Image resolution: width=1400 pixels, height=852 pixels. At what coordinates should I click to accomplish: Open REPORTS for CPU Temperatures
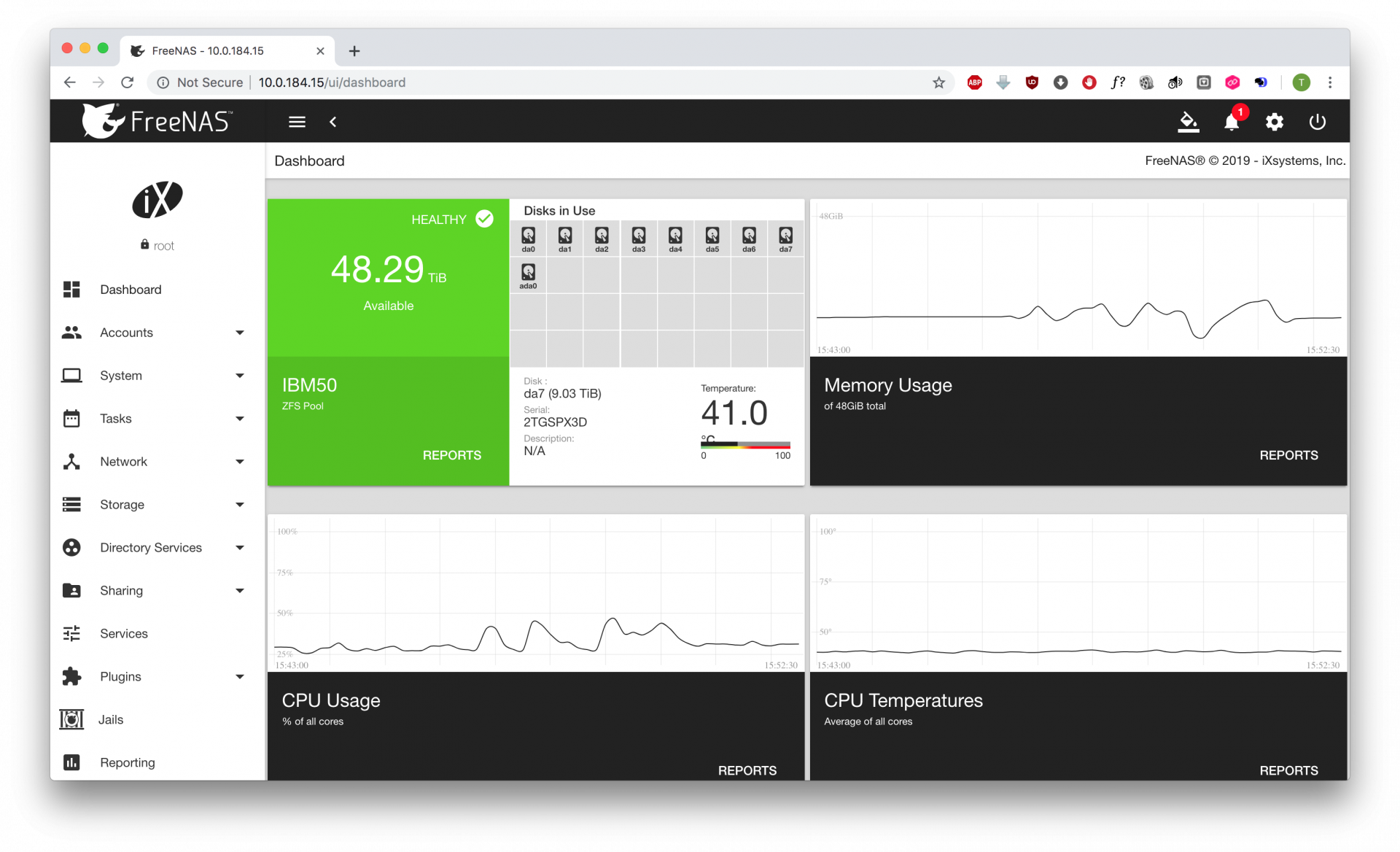1288,770
